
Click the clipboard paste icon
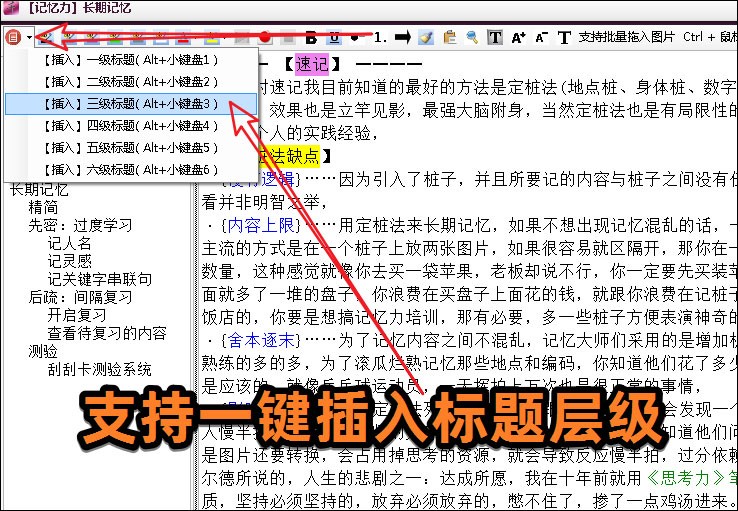click(x=449, y=37)
